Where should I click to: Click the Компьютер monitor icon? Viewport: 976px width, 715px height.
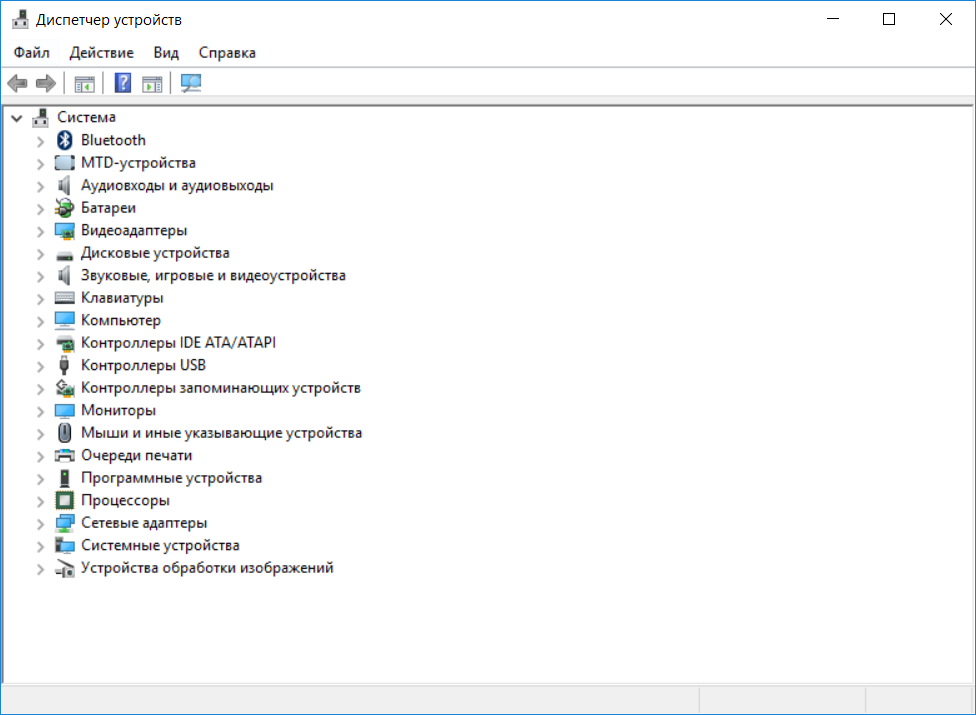[65, 320]
